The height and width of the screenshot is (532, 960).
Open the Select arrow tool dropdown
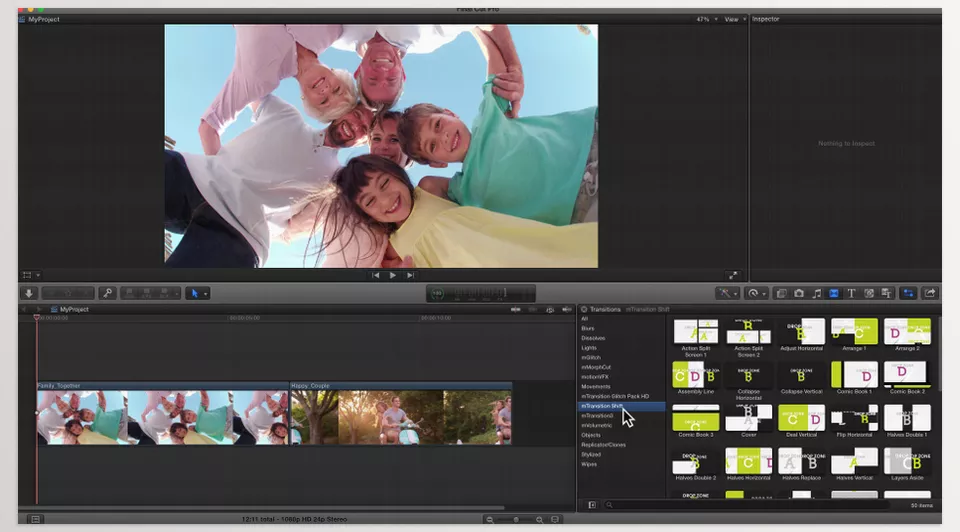coord(198,293)
